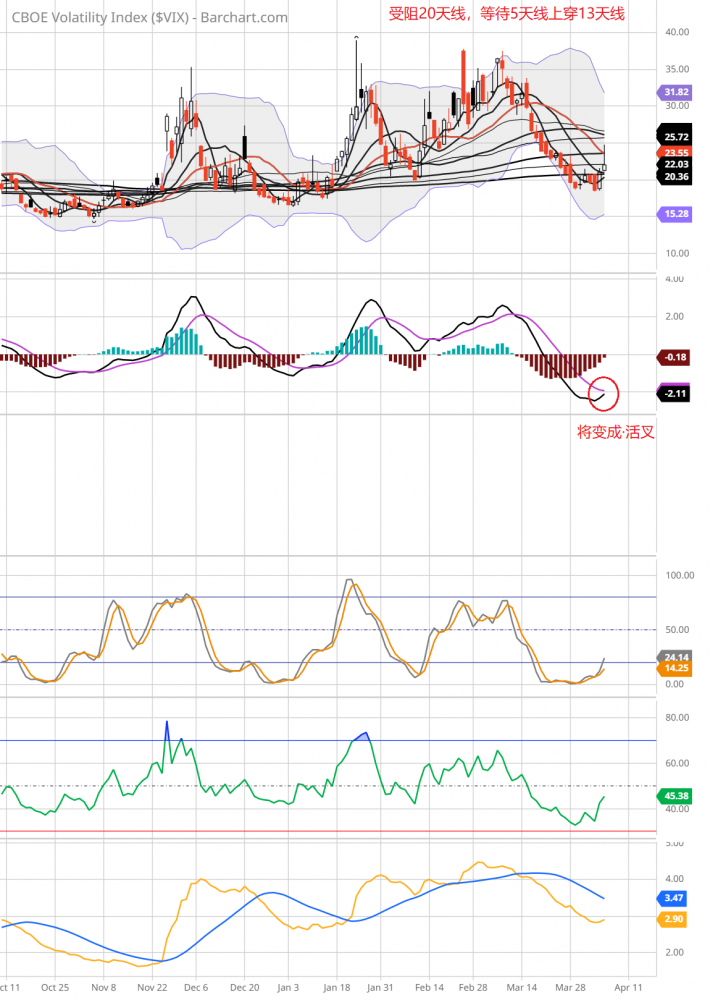The image size is (710, 1000).
Task: Select the red 23.55 price label
Action: pyautogui.click(x=676, y=150)
